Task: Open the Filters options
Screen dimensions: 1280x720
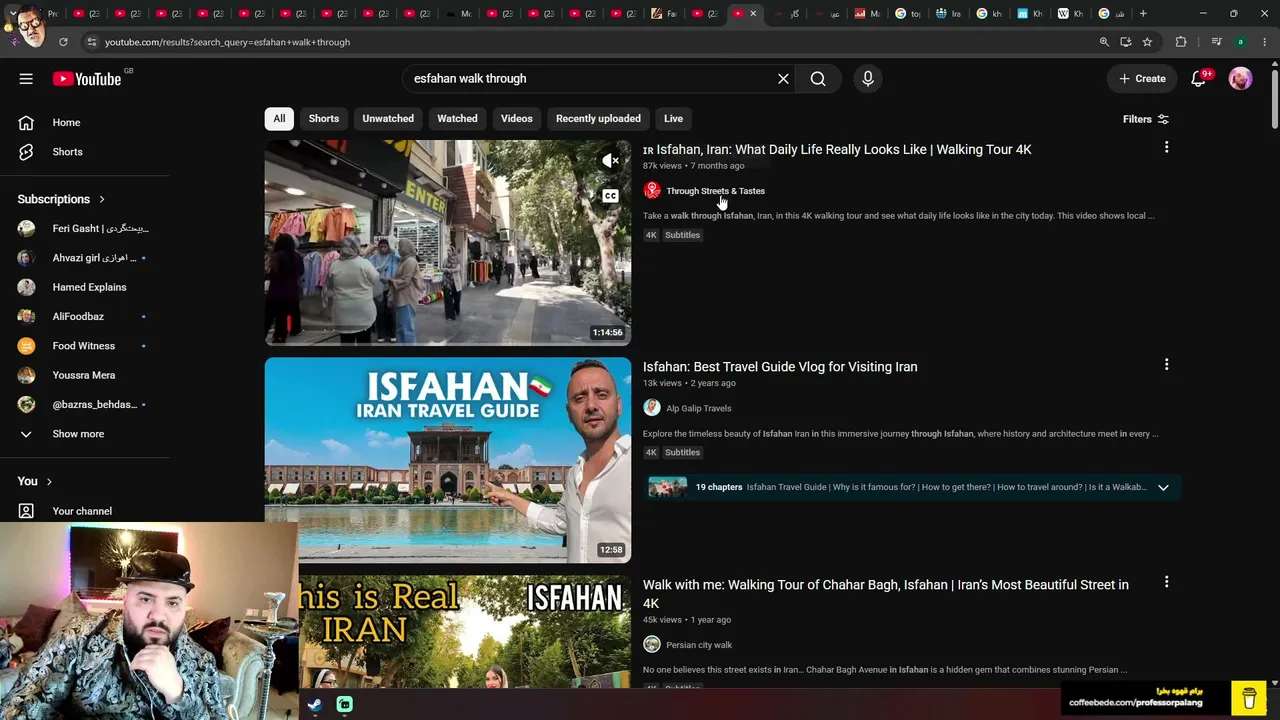Action: point(1146,119)
